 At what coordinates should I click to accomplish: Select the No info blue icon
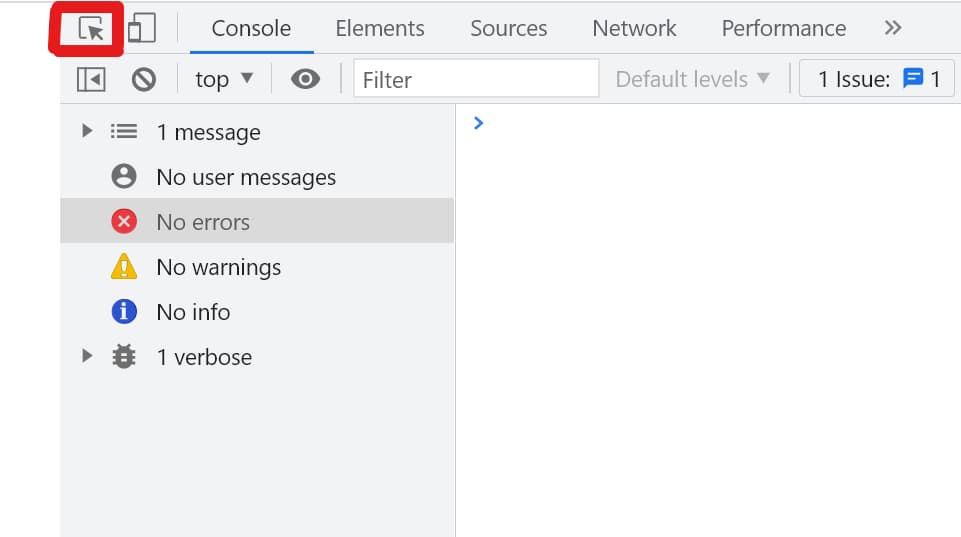pyautogui.click(x=124, y=311)
